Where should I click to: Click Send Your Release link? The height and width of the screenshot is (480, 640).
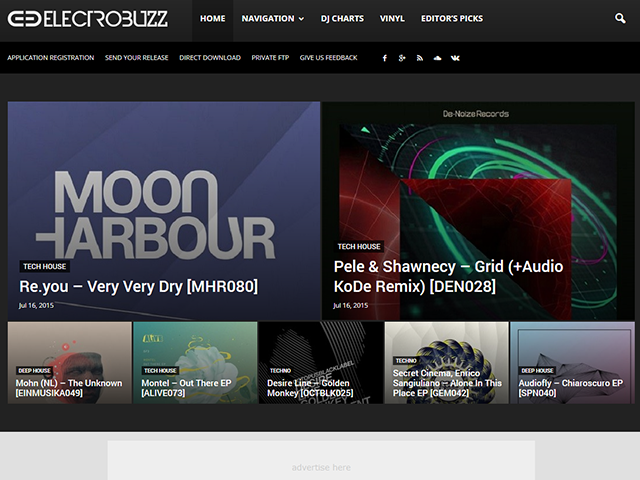[x=136, y=58]
